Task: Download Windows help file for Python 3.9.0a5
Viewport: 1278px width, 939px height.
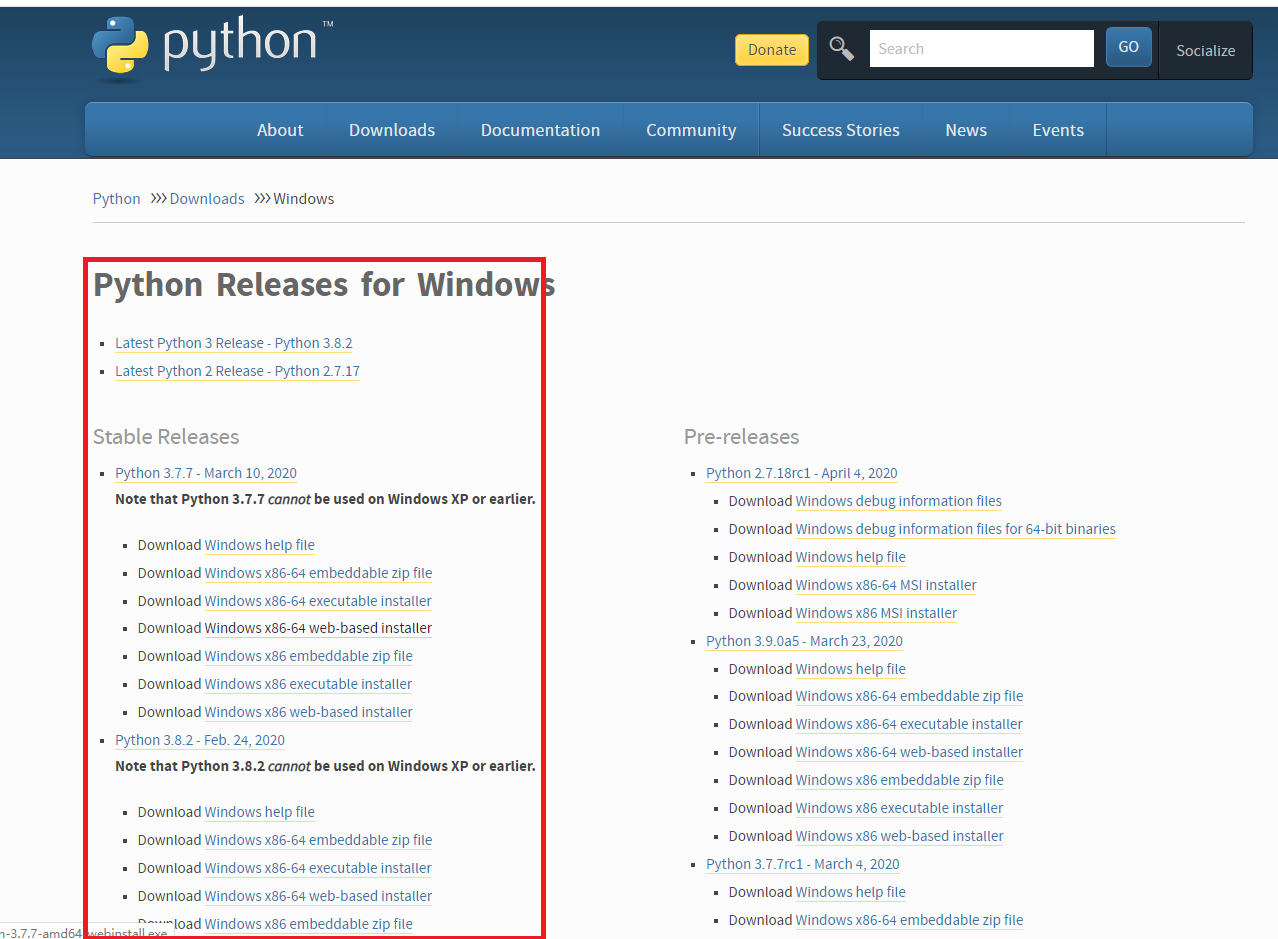Action: point(850,669)
